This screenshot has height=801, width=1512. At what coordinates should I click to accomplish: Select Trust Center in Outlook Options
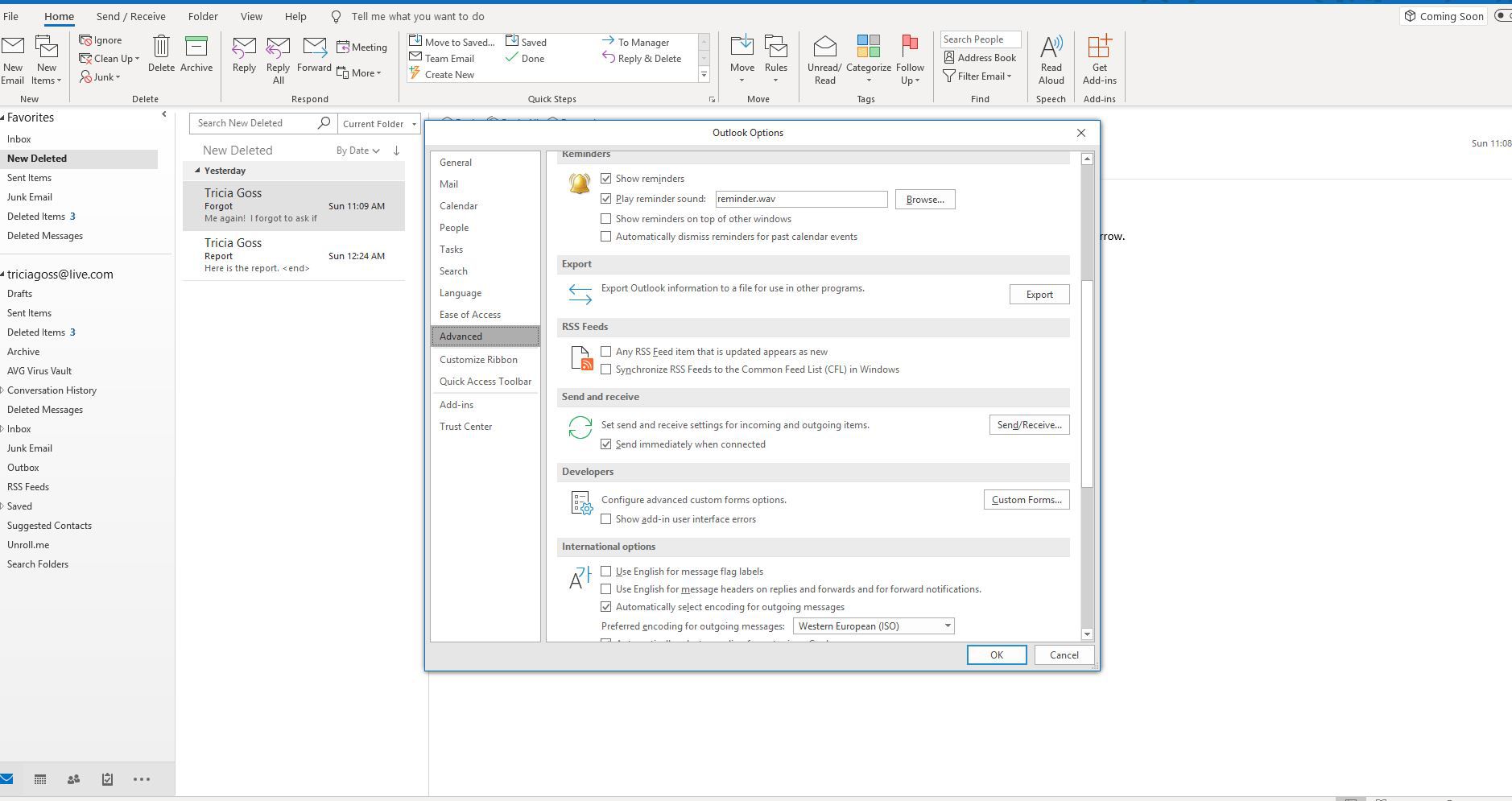click(x=485, y=427)
